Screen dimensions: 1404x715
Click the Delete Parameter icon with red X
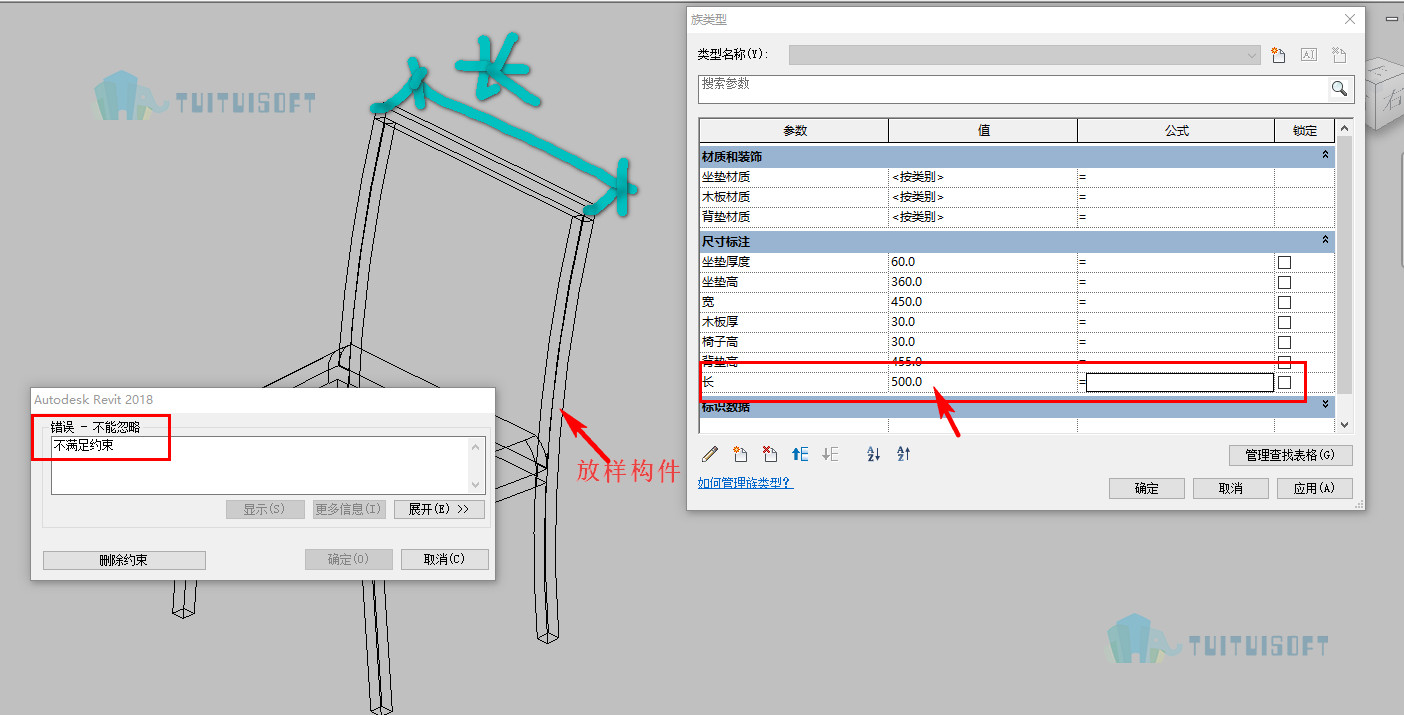pyautogui.click(x=770, y=454)
